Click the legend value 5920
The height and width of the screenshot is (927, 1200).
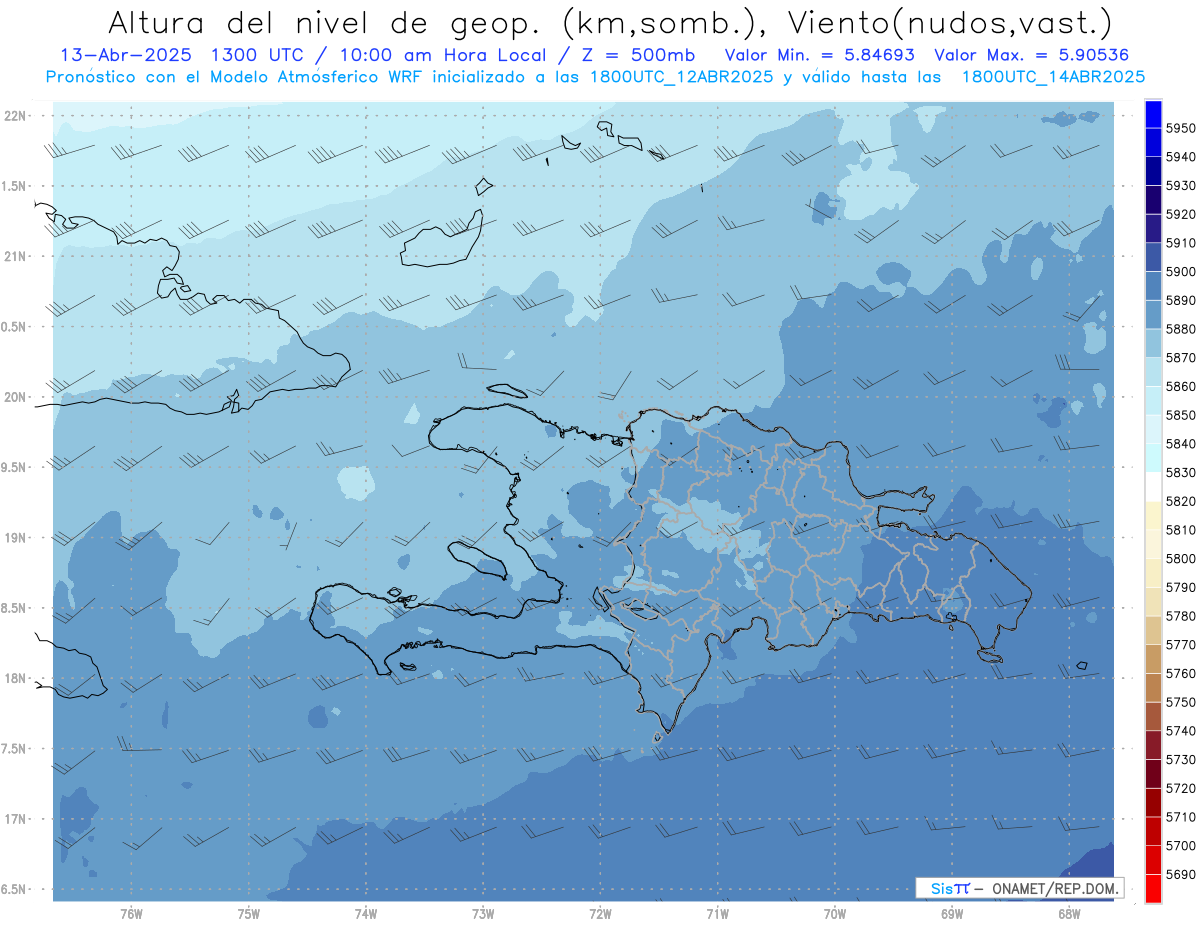click(x=1180, y=214)
